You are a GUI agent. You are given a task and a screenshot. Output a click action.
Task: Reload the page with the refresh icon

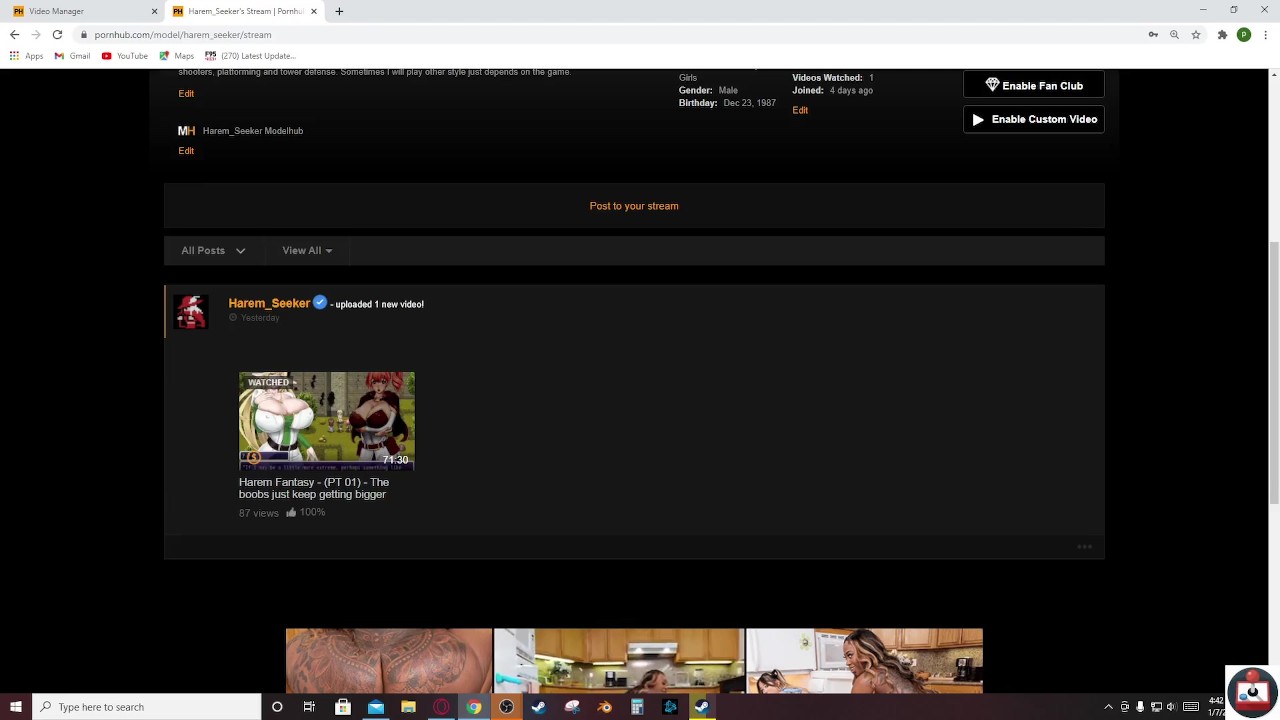click(57, 35)
